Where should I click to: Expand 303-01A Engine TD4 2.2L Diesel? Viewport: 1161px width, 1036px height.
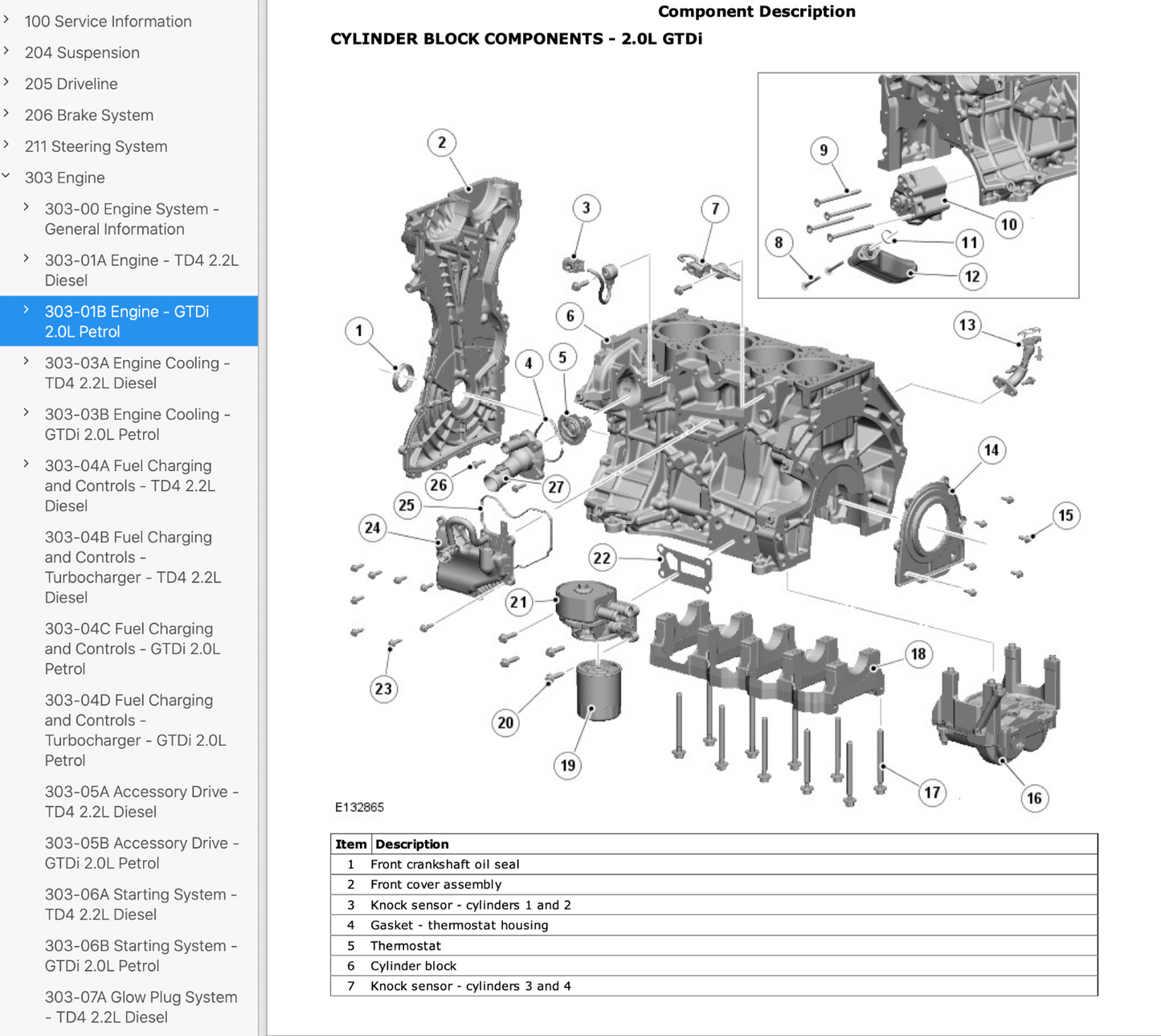pos(27,259)
